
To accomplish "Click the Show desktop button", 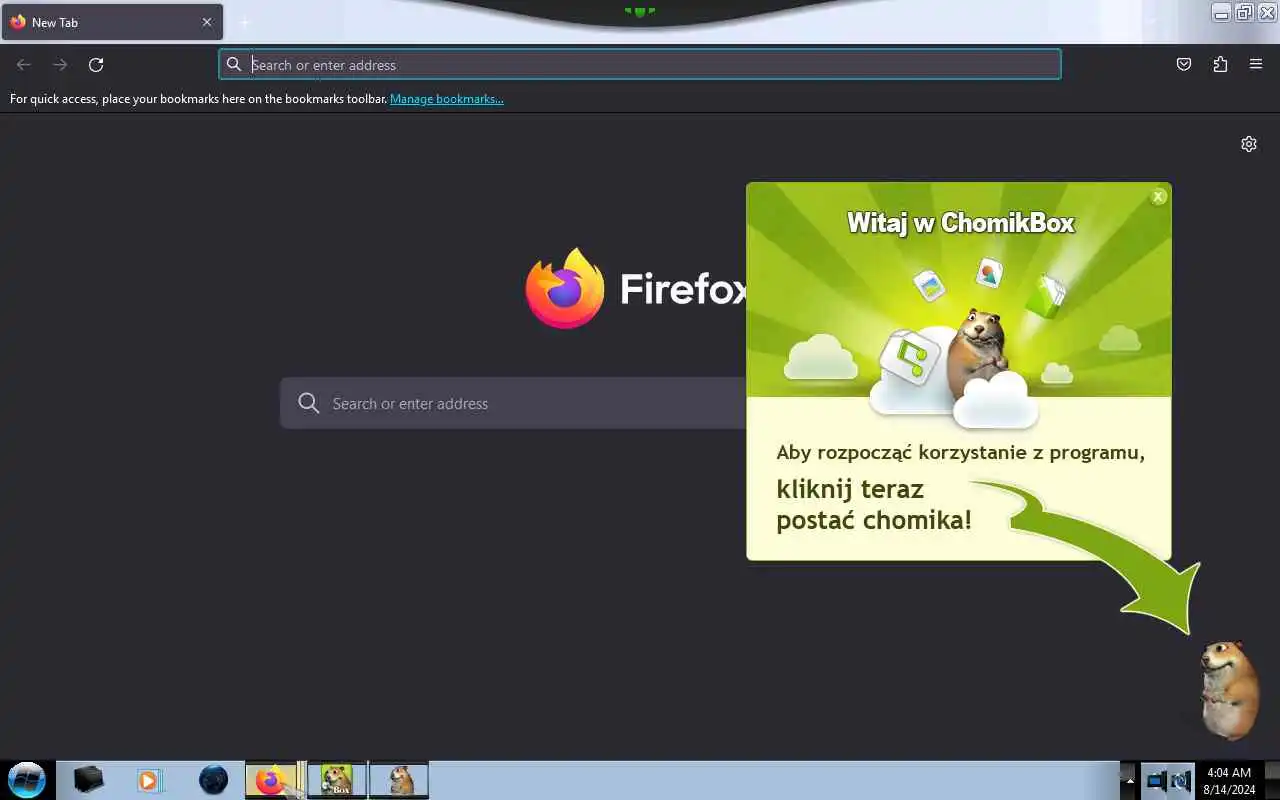I will [x=1272, y=780].
